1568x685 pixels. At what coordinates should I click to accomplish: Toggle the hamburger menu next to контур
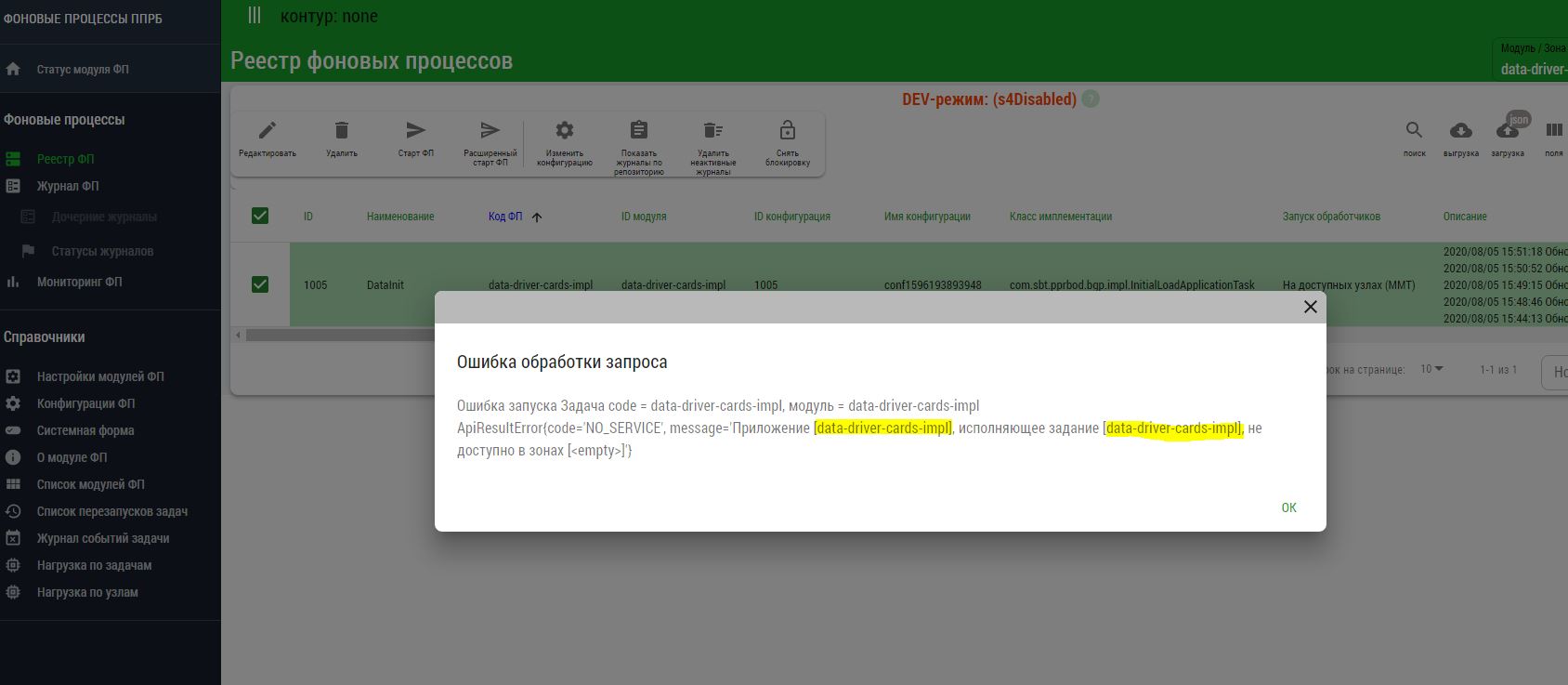coord(255,16)
